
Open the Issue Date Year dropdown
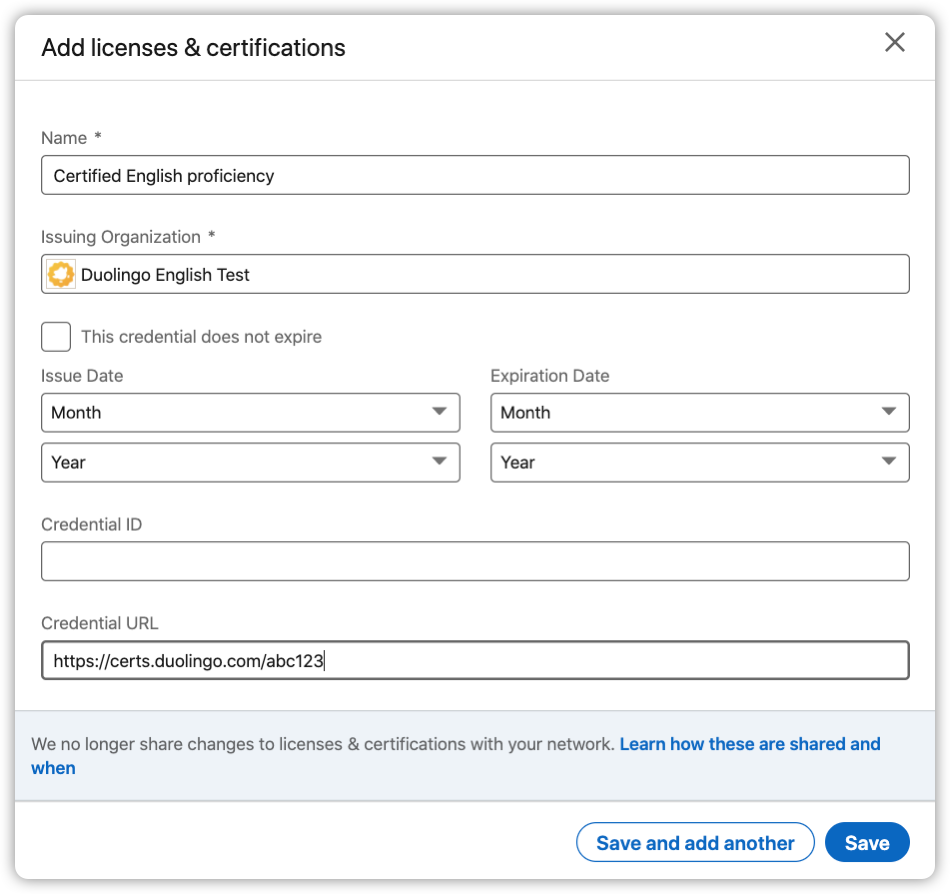click(x=250, y=462)
